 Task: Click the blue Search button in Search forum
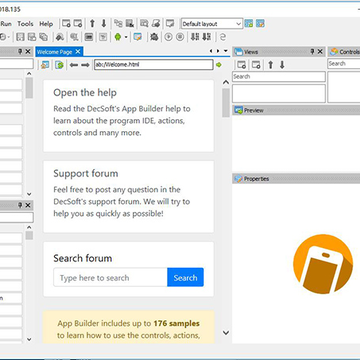(185, 277)
